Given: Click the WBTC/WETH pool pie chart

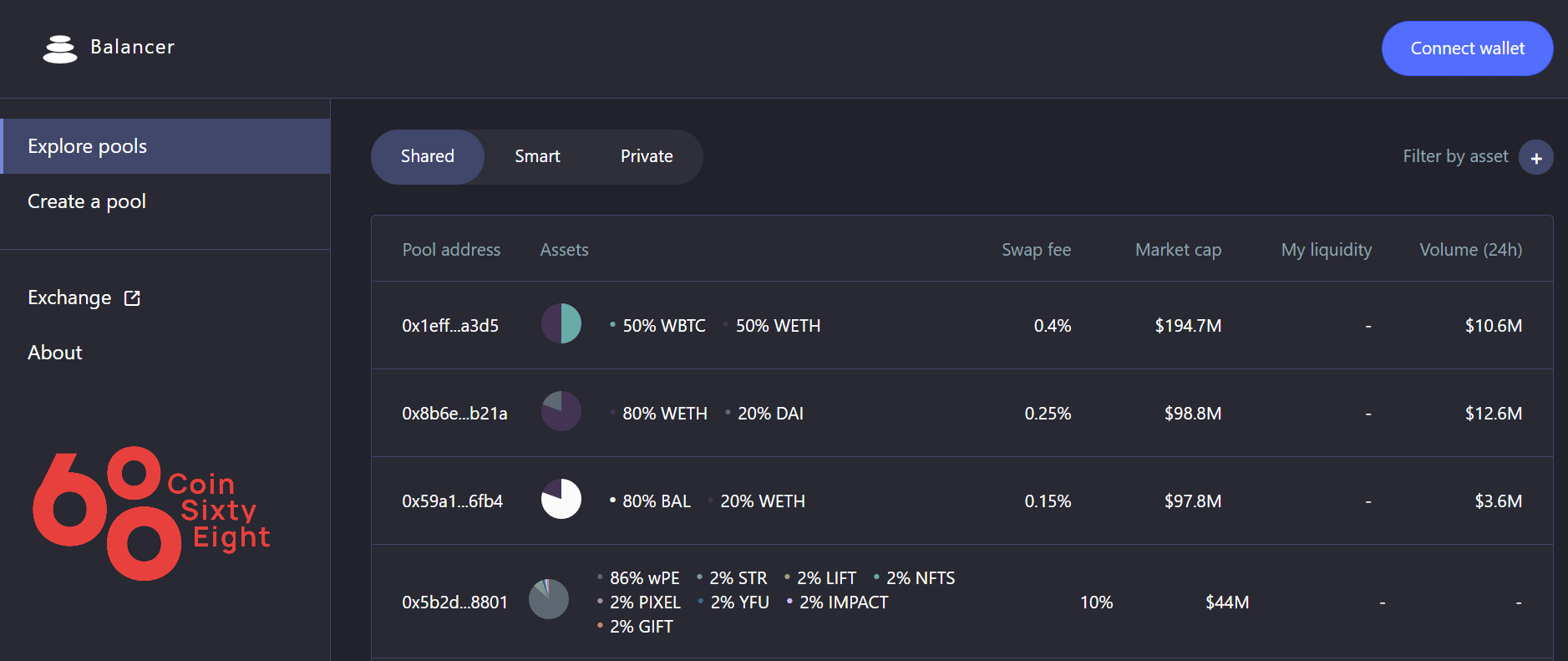Looking at the screenshot, I should point(561,323).
